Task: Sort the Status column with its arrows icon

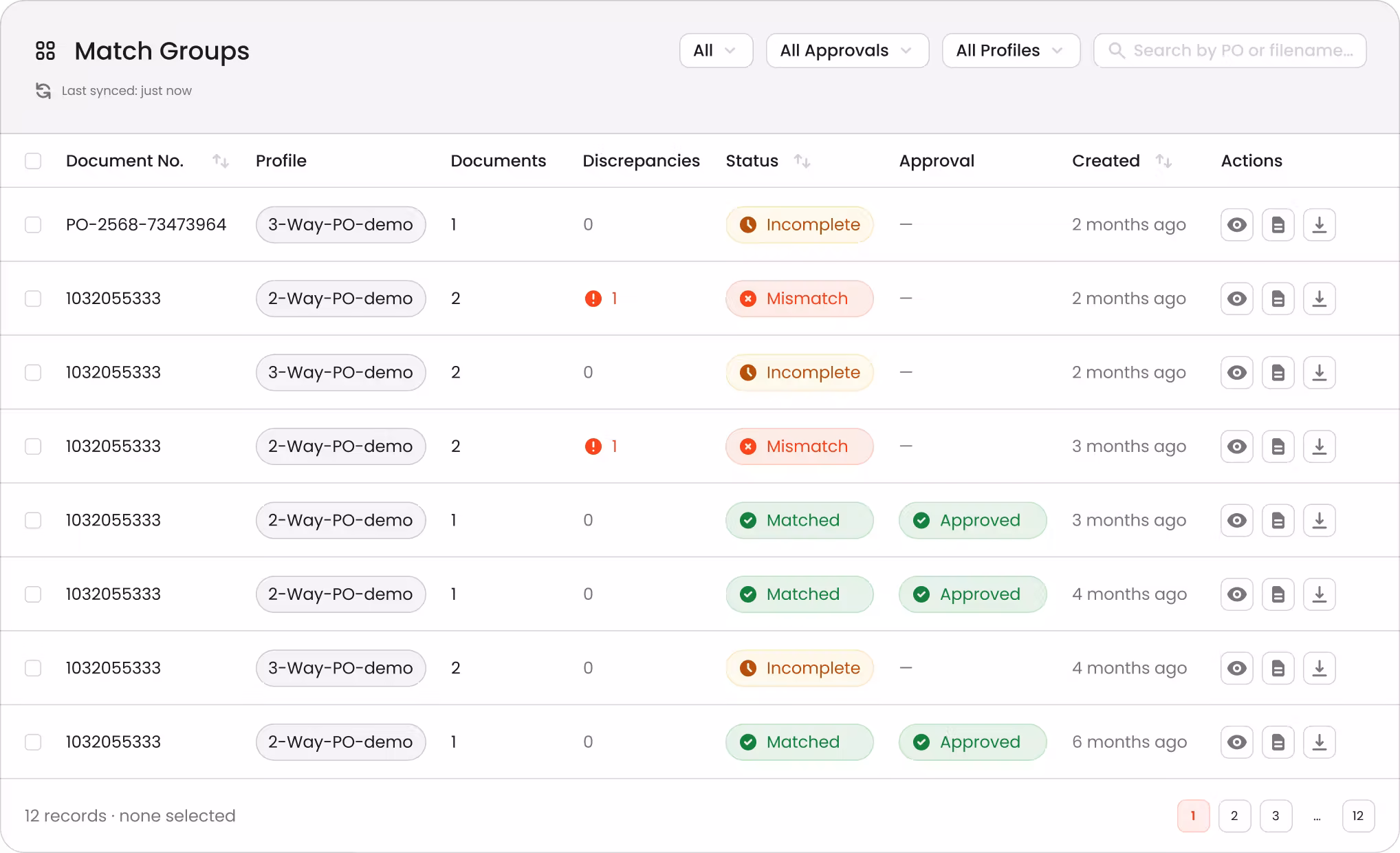Action: 802,161
